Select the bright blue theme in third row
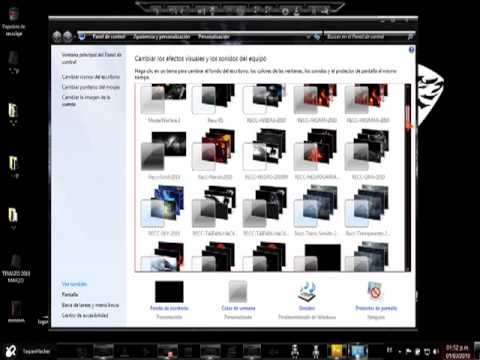This screenshot has height=360, width=480. point(163,211)
